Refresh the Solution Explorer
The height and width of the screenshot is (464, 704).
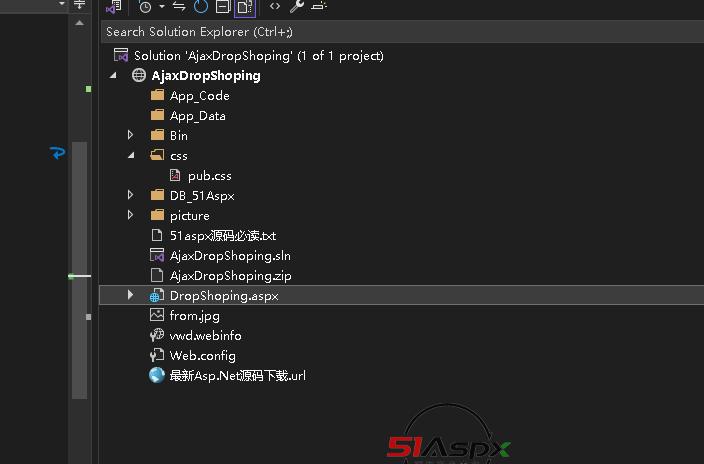(x=201, y=7)
